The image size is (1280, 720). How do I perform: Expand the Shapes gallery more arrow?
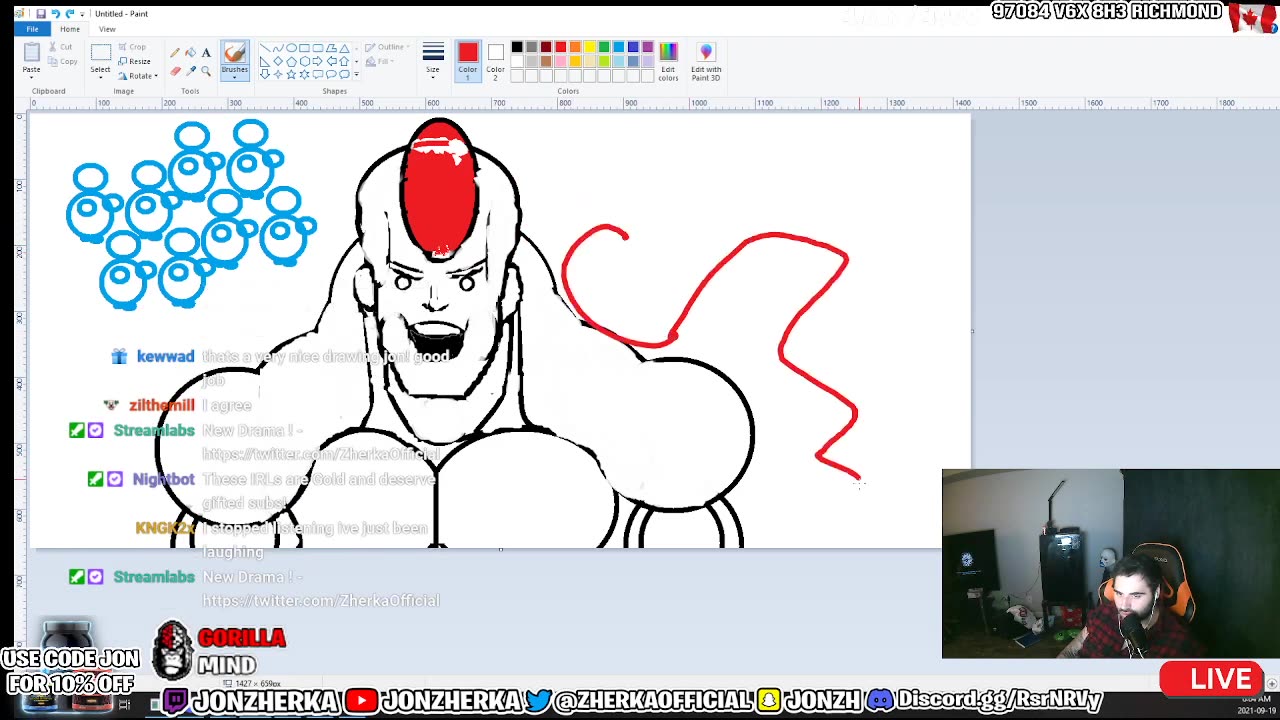(x=356, y=74)
